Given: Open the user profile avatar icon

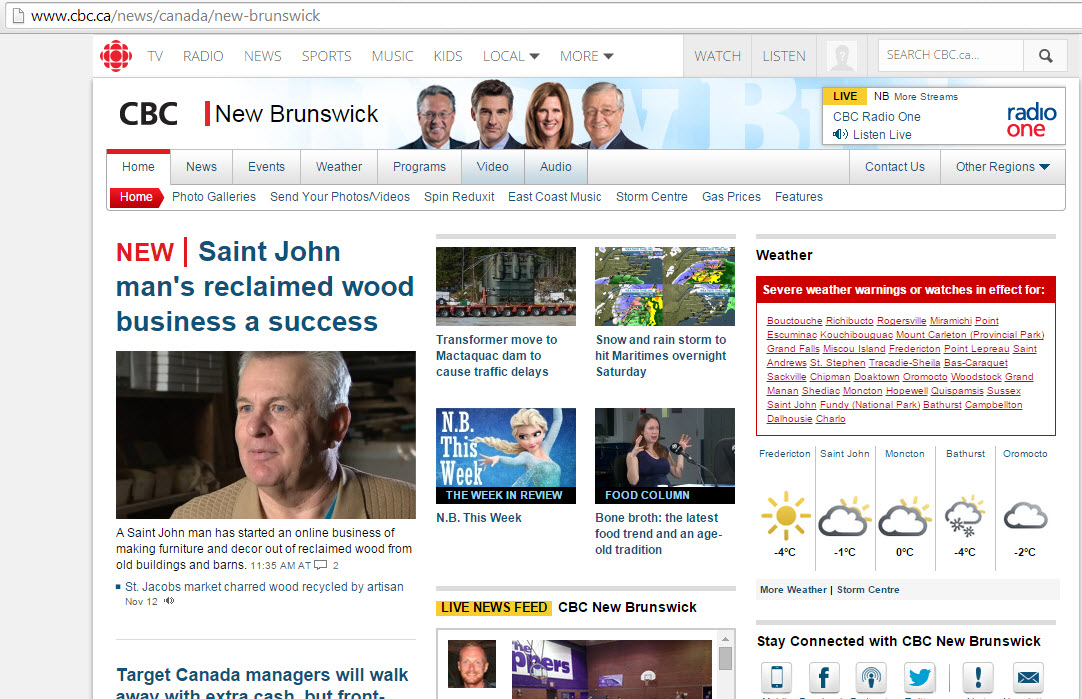Looking at the screenshot, I should [x=841, y=56].
